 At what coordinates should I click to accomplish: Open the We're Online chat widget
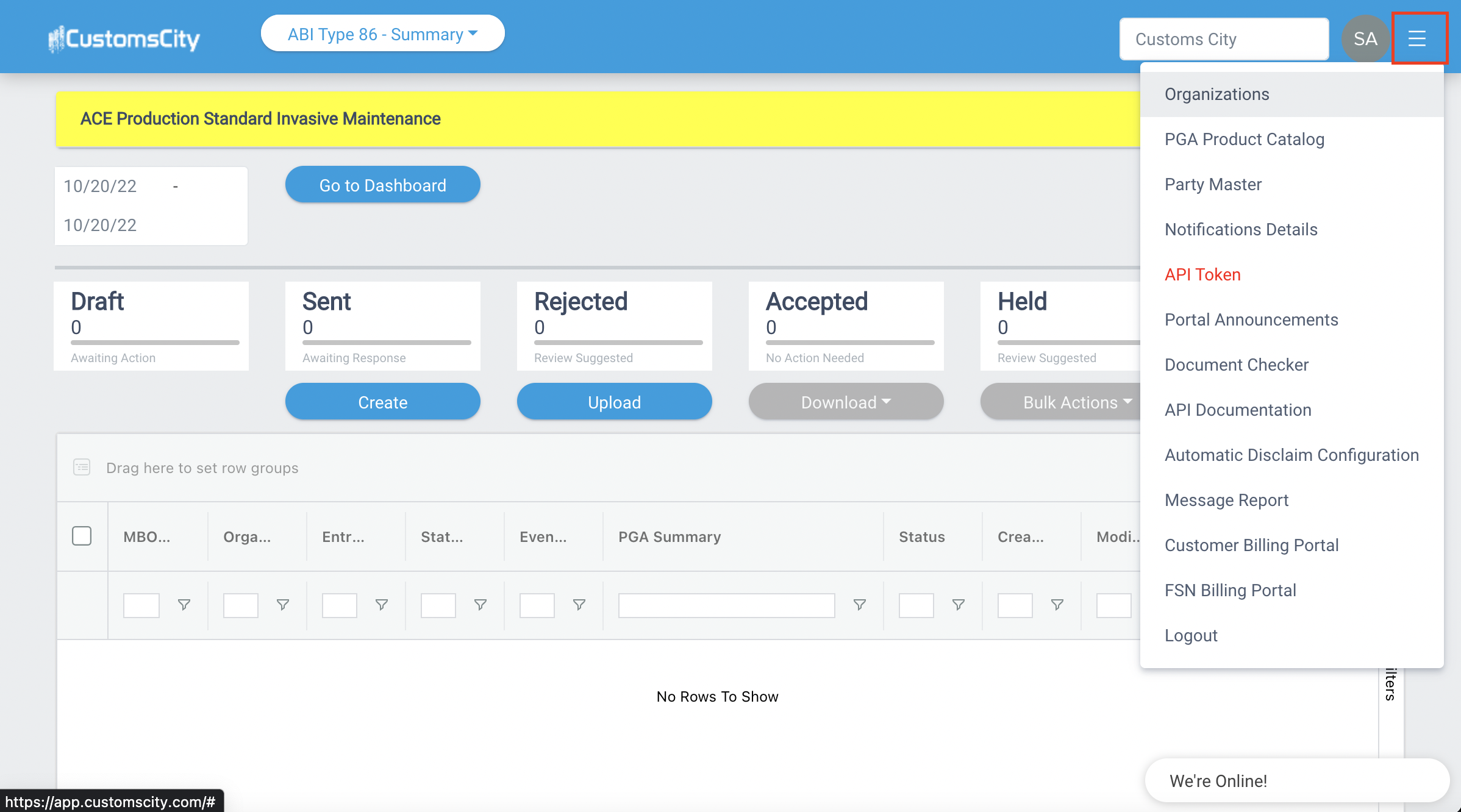pos(1296,780)
